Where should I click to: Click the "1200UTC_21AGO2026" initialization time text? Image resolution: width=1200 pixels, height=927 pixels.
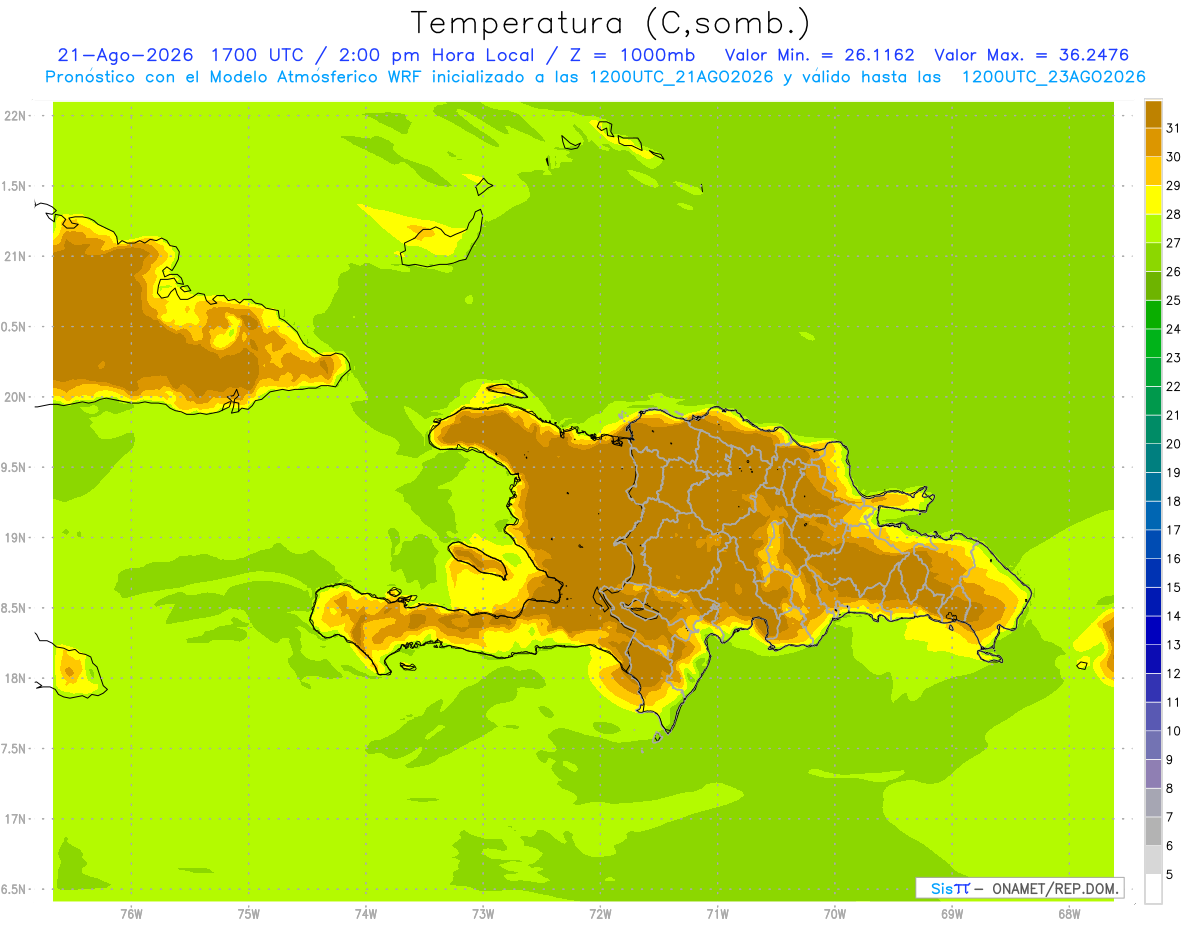pyautogui.click(x=680, y=77)
